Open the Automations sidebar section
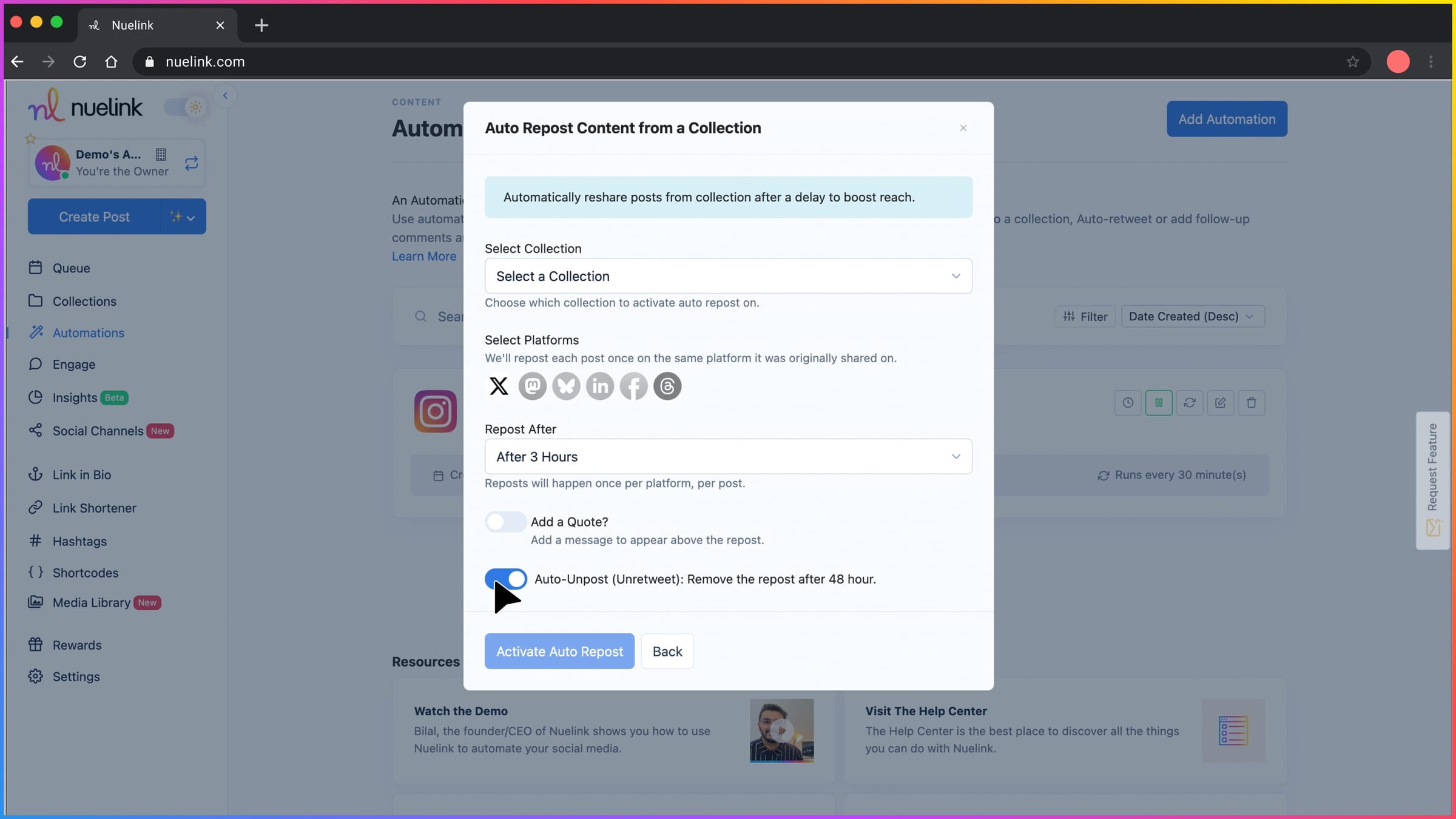The image size is (1456, 819). [x=88, y=332]
